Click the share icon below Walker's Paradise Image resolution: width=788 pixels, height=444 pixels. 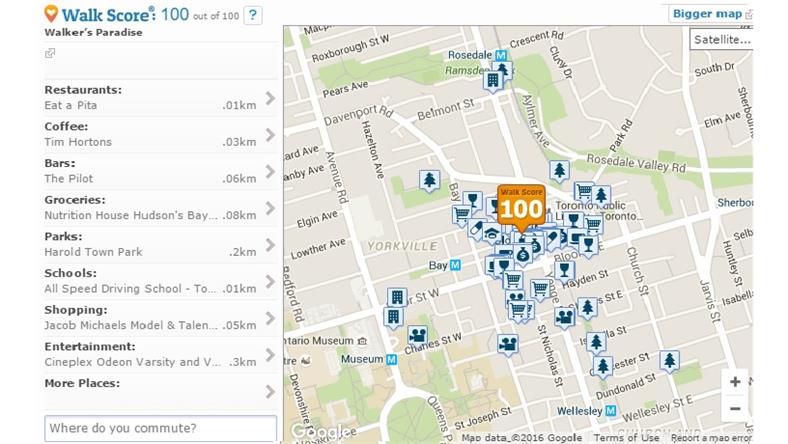[50, 53]
